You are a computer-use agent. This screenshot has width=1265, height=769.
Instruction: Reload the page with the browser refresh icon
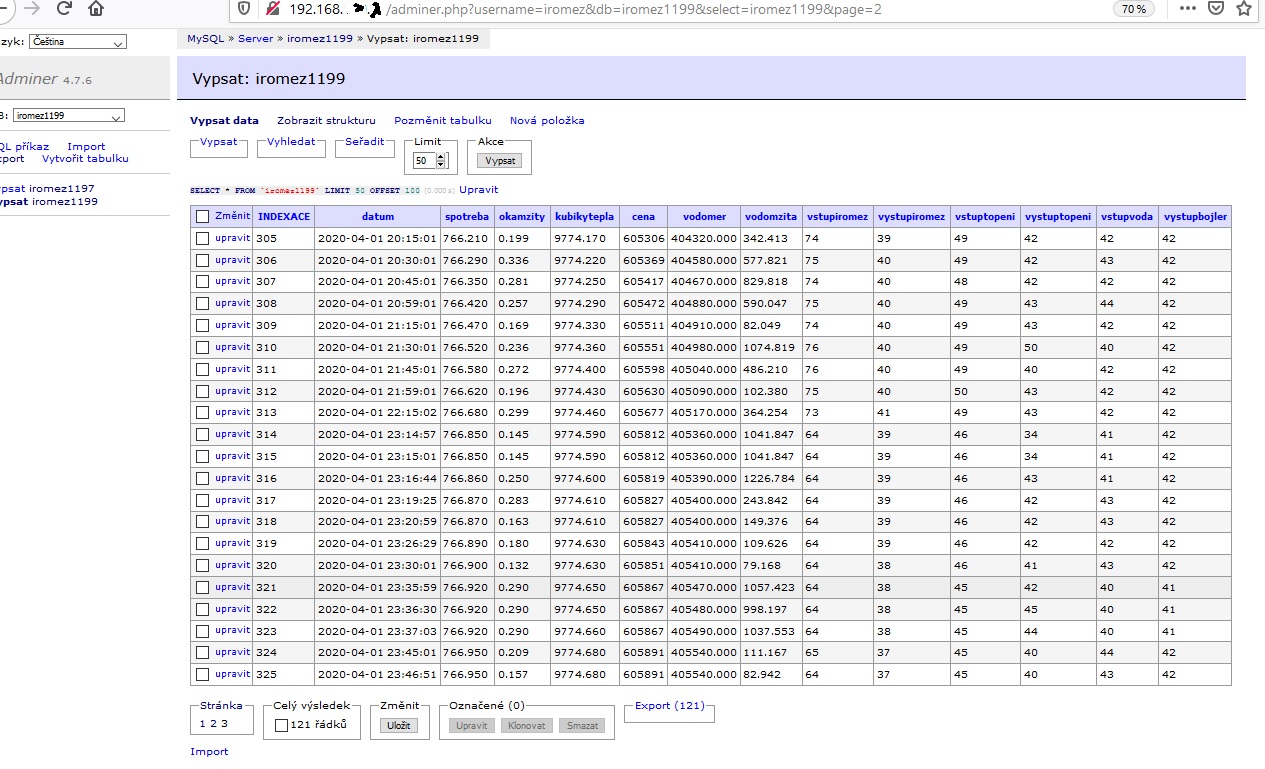point(64,9)
